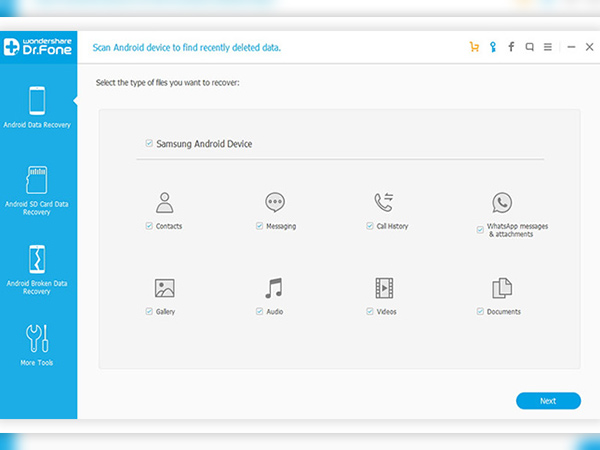The width and height of the screenshot is (600, 450).
Task: Open the feedback chat bubble icon
Action: [x=529, y=46]
